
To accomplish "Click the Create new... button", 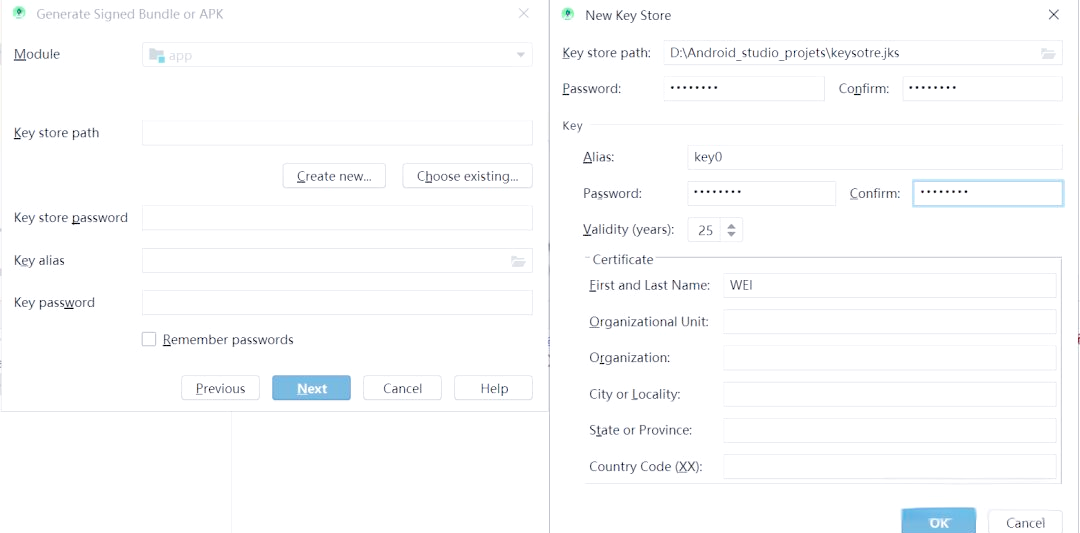I will pyautogui.click(x=334, y=176).
